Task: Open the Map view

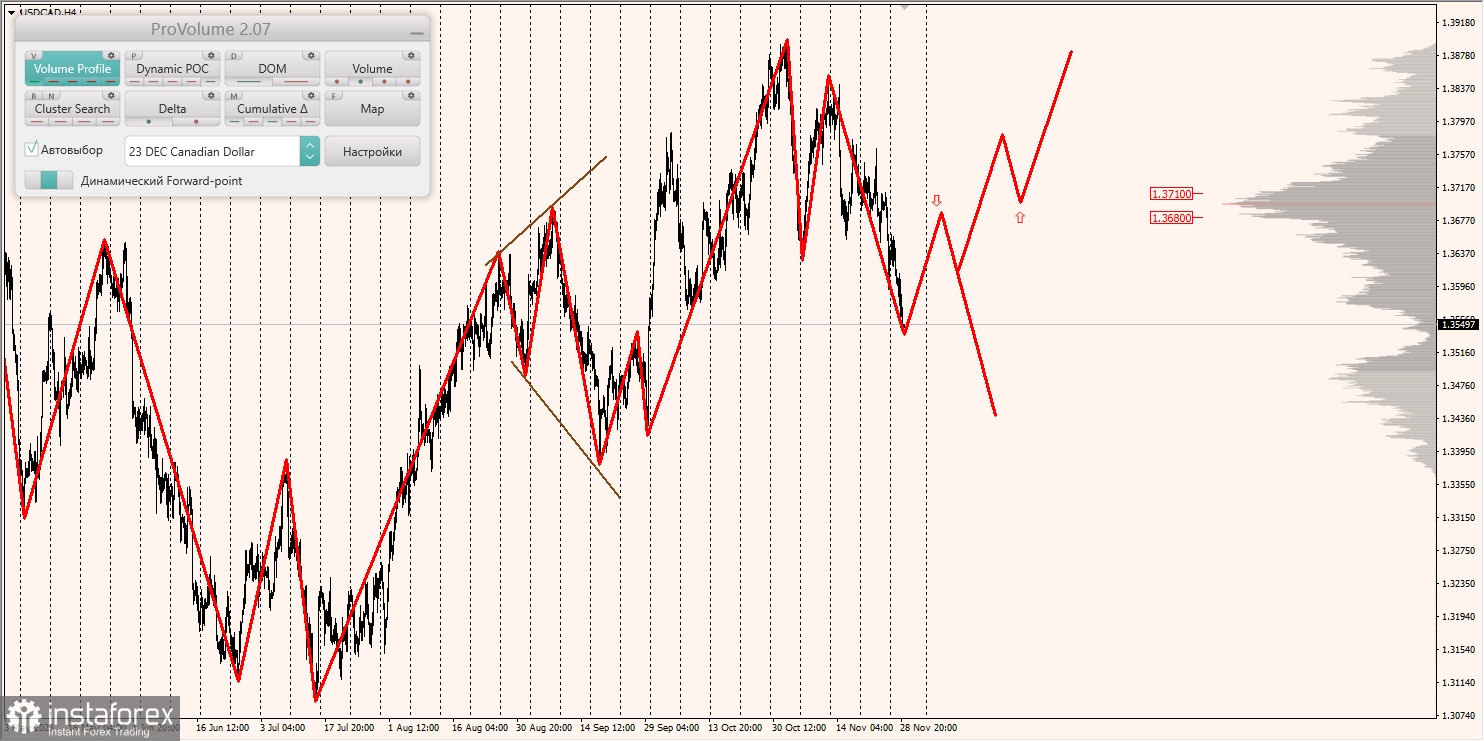Action: pyautogui.click(x=372, y=108)
